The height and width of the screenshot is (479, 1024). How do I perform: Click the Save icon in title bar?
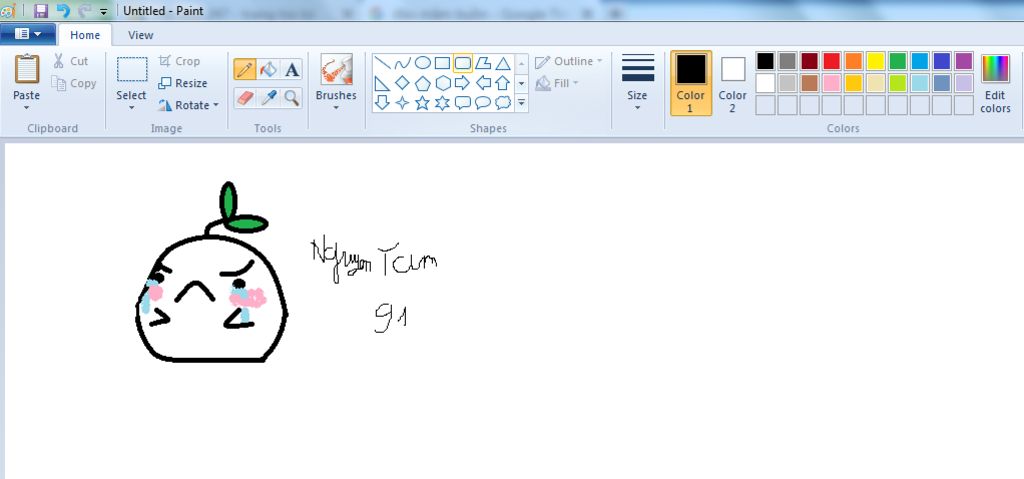(x=40, y=10)
